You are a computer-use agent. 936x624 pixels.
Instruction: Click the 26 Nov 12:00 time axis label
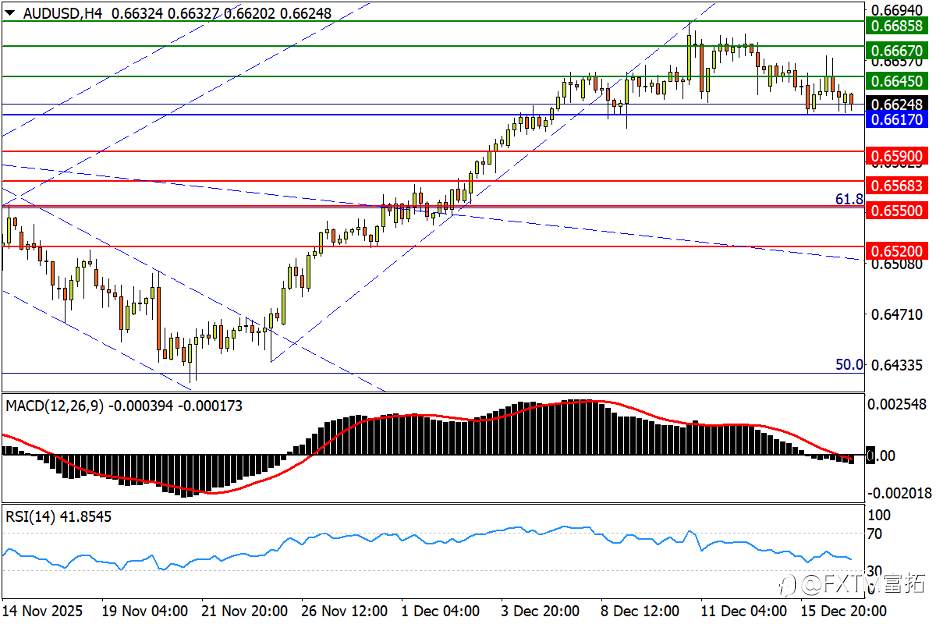[x=344, y=611]
